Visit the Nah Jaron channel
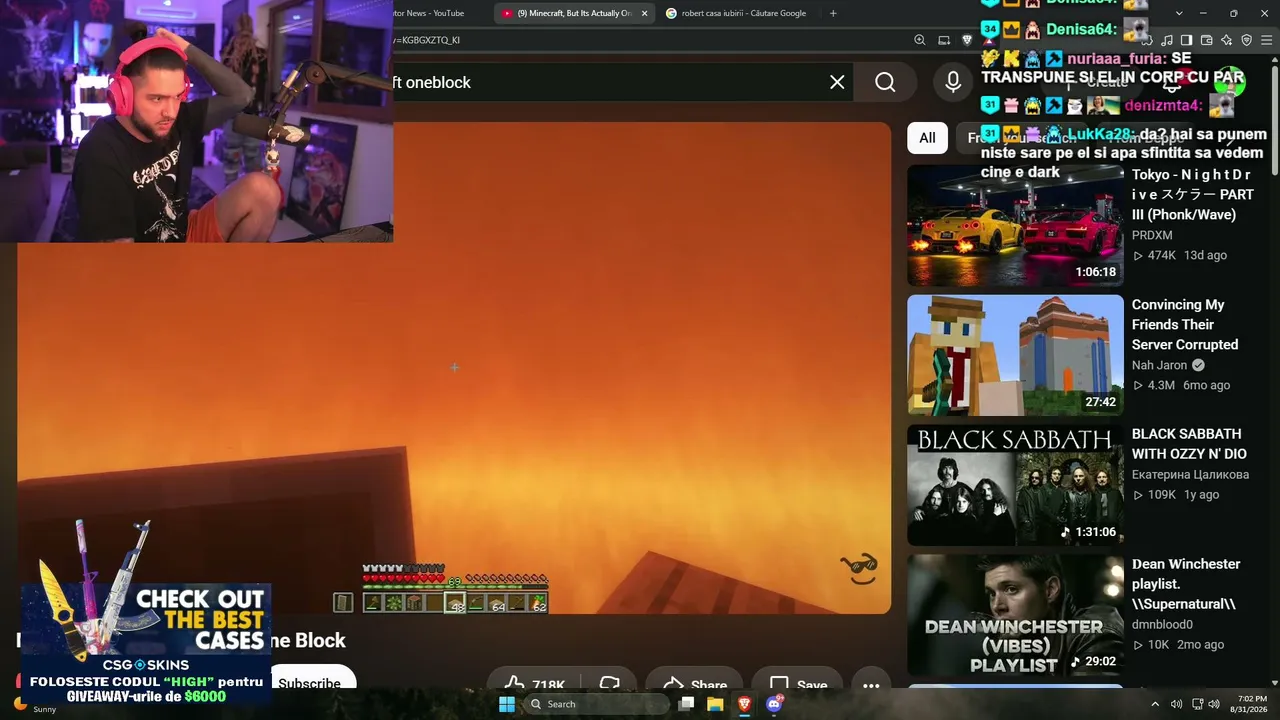The height and width of the screenshot is (720, 1280). [x=1159, y=365]
